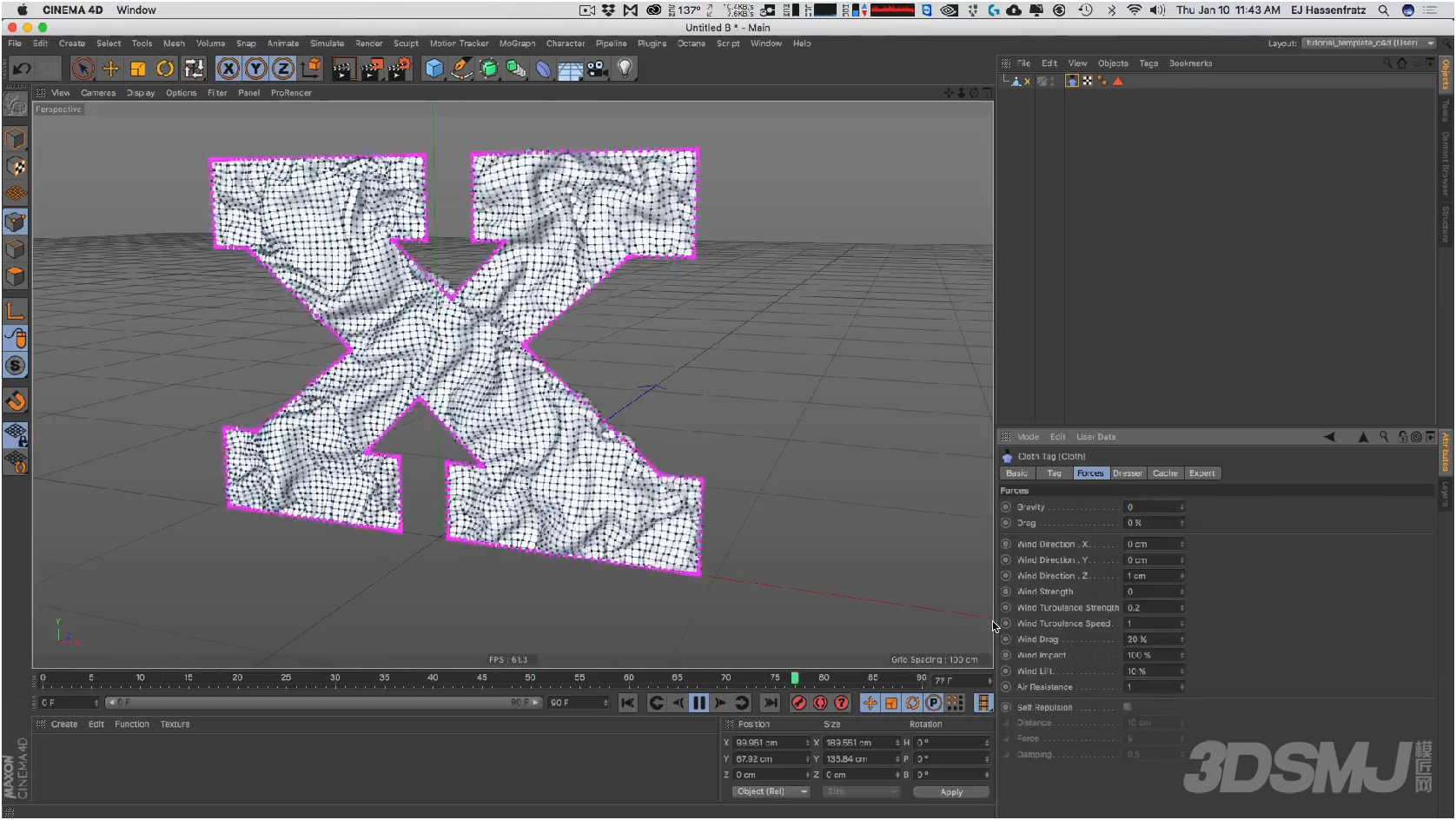This screenshot has height=820, width=1456.
Task: Go to start of timeline
Action: coord(628,703)
